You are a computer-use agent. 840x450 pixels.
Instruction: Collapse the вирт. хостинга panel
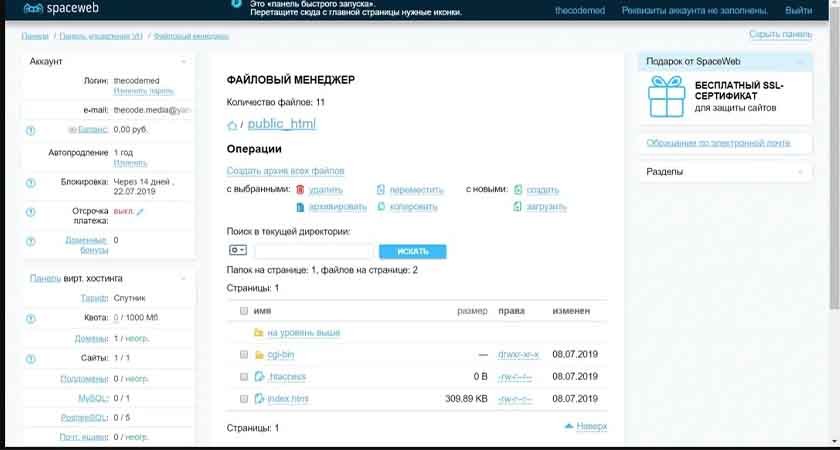point(184,279)
